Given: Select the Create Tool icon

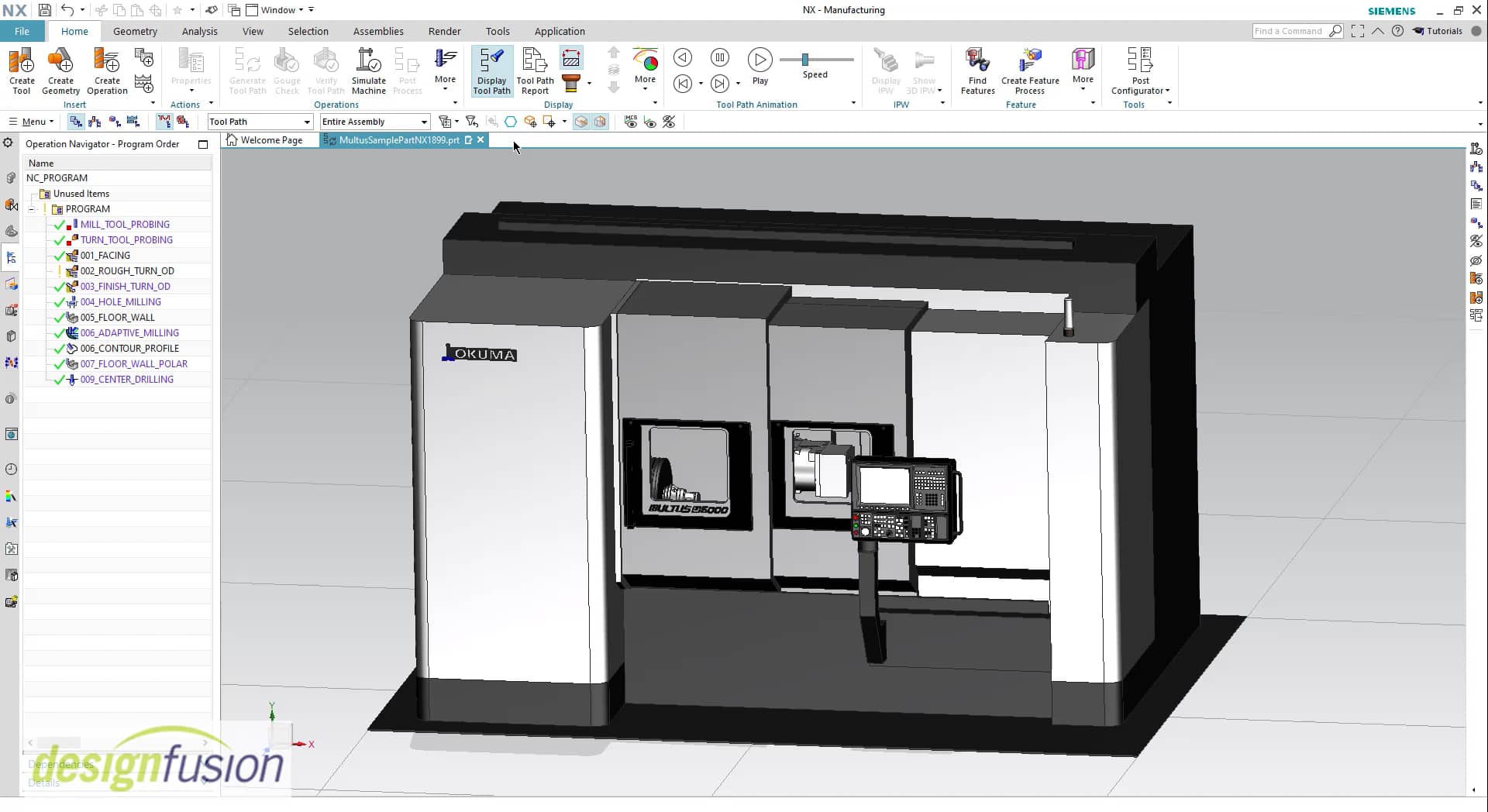Looking at the screenshot, I should tap(21, 70).
